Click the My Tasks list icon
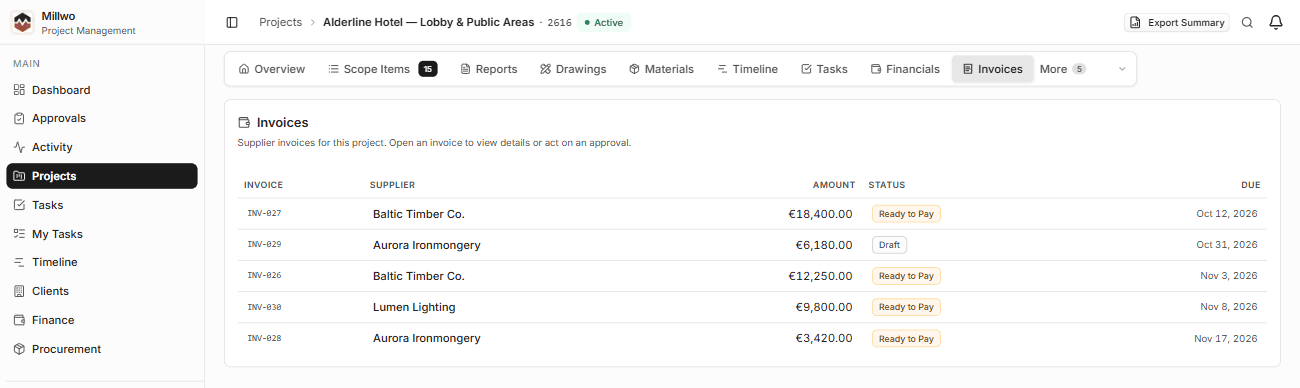 (x=19, y=234)
